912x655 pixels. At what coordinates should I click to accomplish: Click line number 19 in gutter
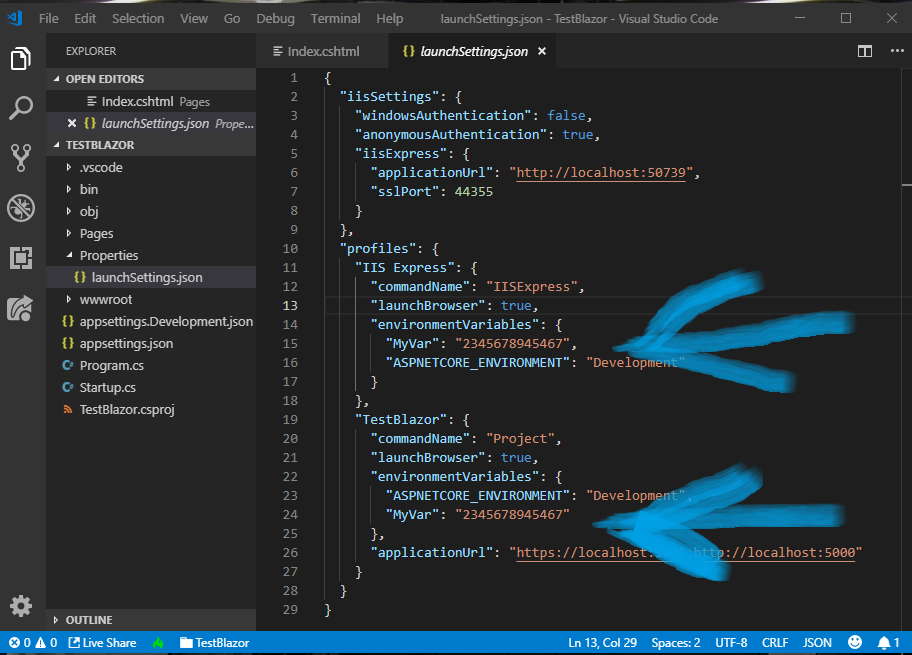[290, 419]
